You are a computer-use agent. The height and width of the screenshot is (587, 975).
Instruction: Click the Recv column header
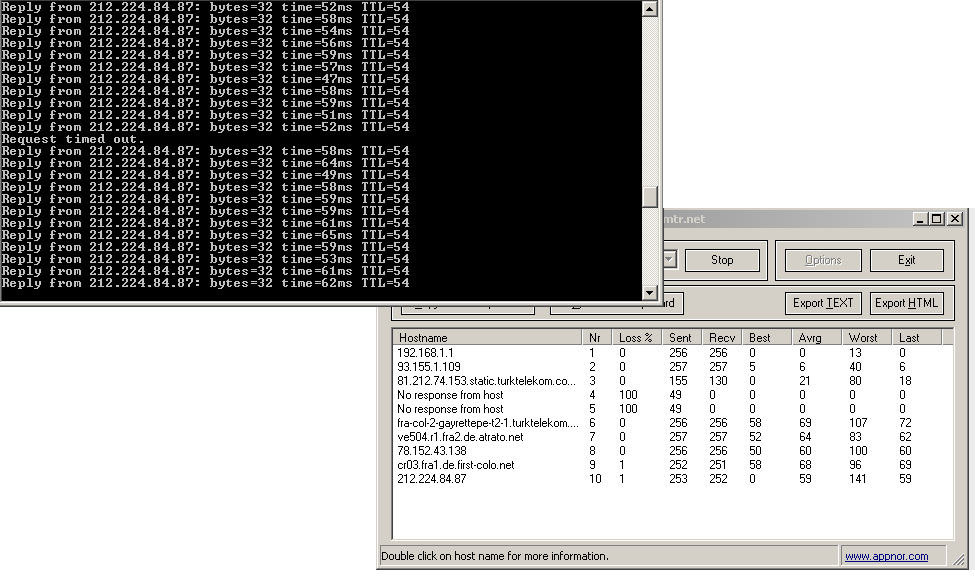(x=722, y=338)
